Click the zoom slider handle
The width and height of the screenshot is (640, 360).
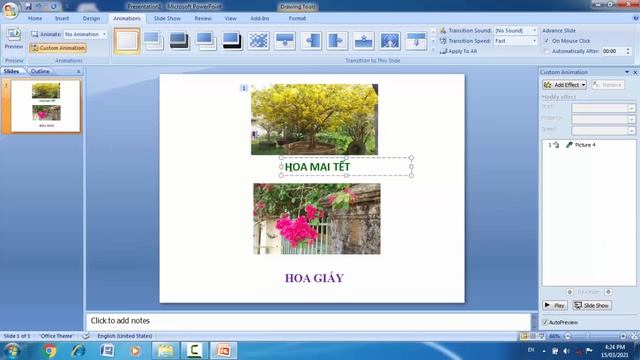pos(588,336)
